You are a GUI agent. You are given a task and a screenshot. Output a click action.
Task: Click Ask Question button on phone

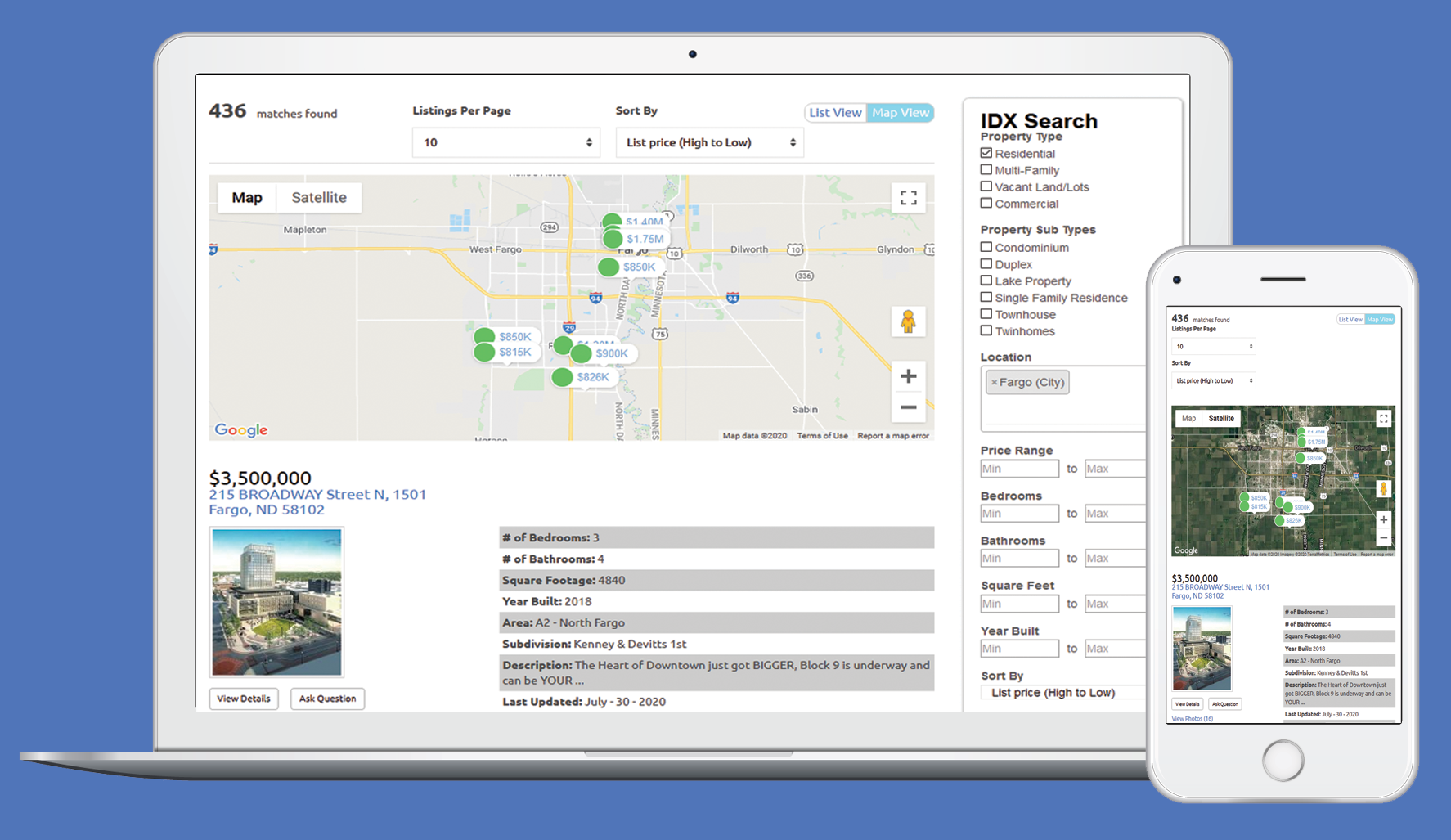pos(1224,704)
